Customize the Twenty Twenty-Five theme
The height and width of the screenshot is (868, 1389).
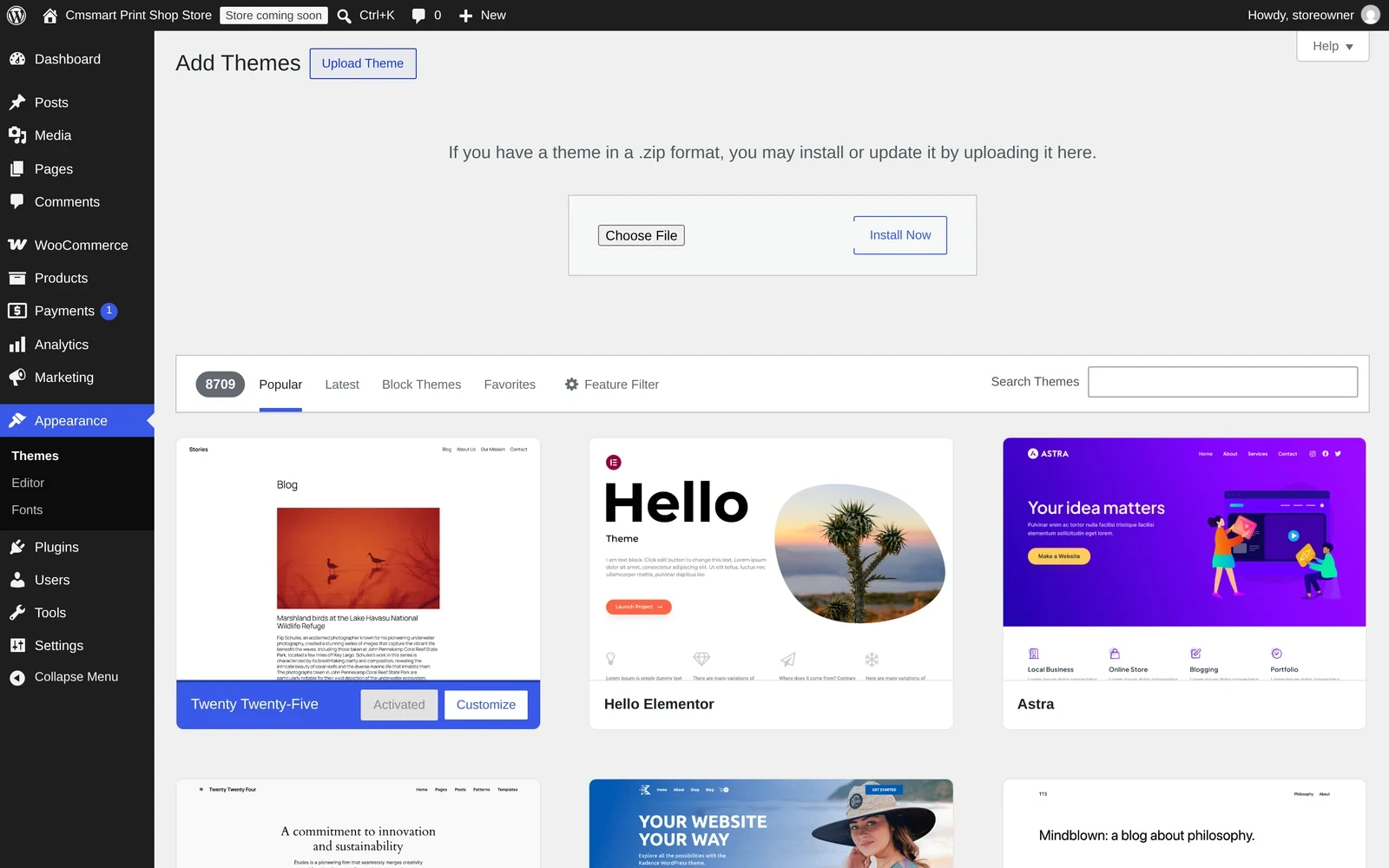[x=486, y=705]
